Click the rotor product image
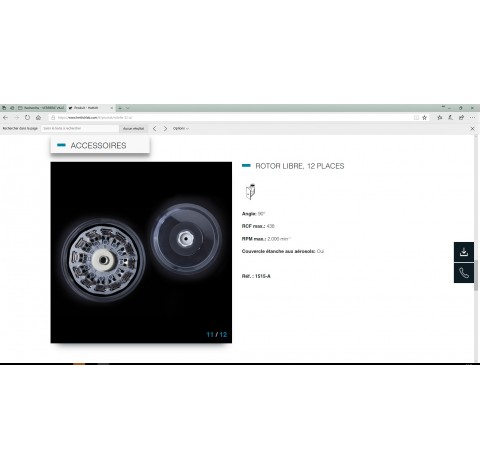This screenshot has height=468, width=480. click(141, 252)
